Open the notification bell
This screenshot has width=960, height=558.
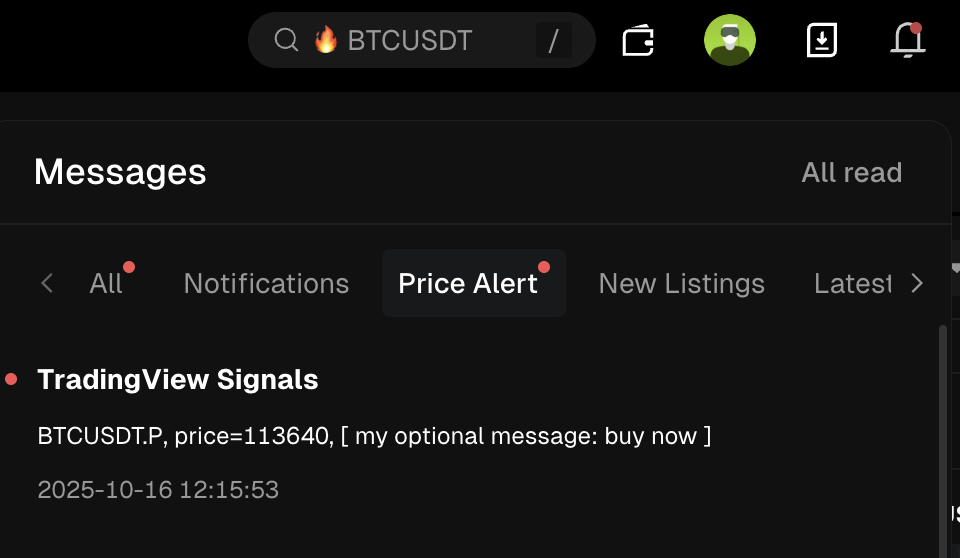907,40
